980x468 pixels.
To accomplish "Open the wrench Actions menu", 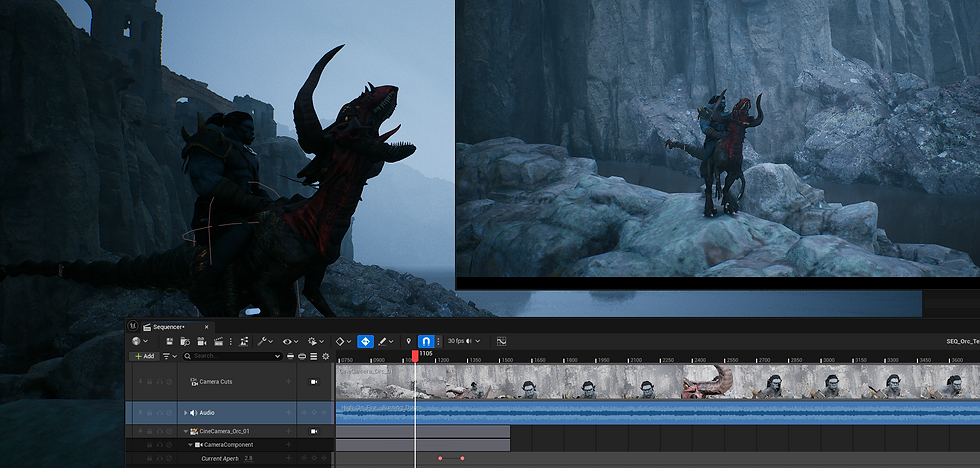I will click(x=262, y=341).
